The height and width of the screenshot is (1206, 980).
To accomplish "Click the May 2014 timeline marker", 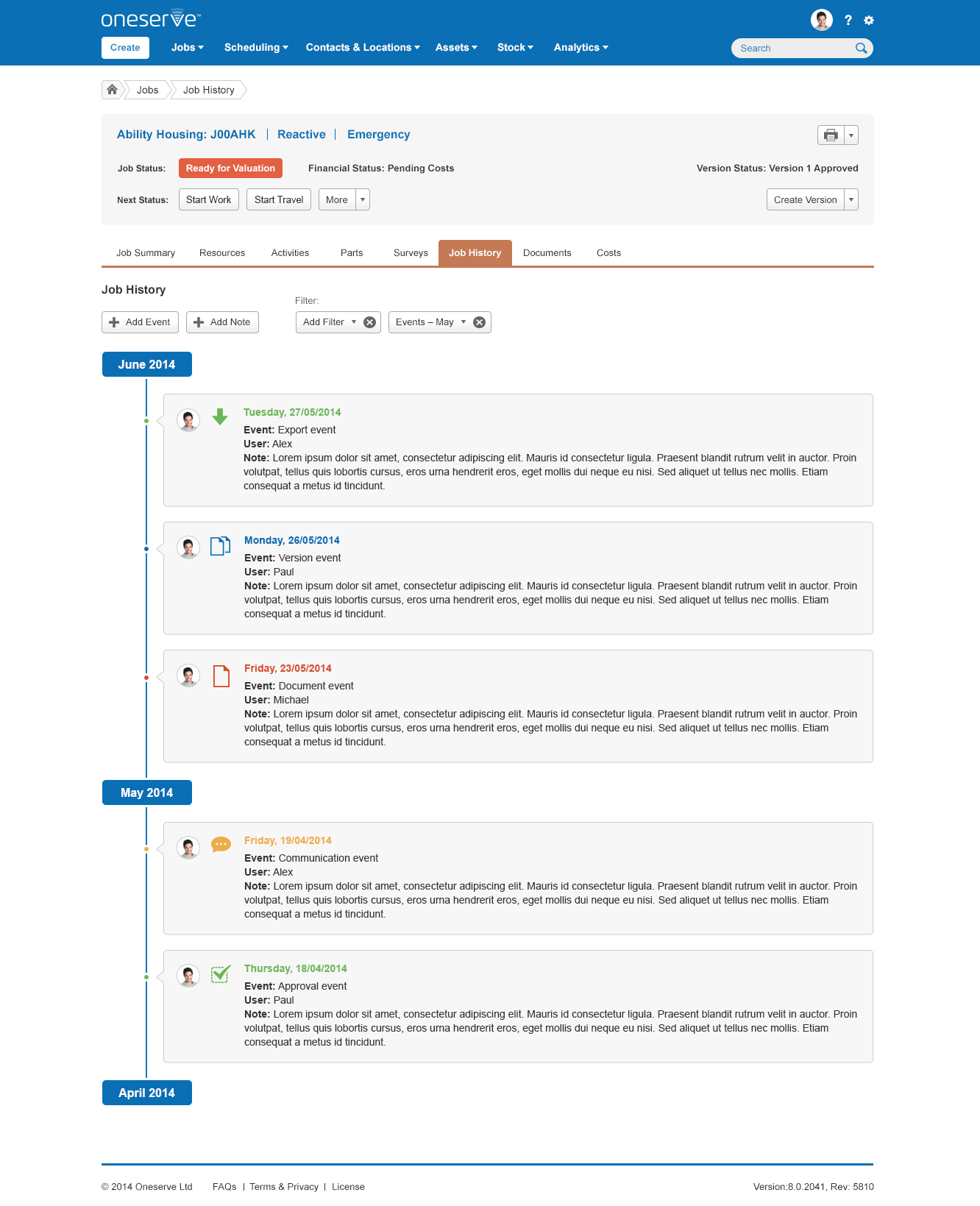I will 147,792.
